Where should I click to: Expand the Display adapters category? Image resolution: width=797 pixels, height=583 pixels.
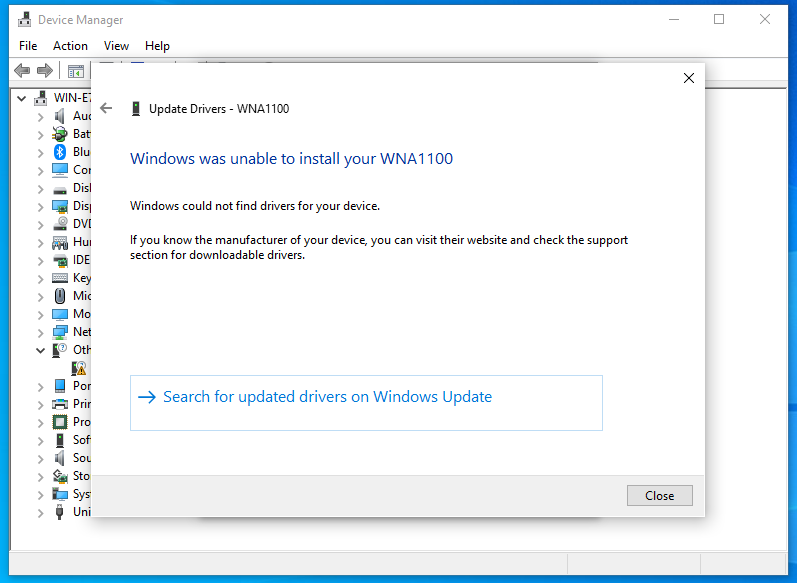41,207
